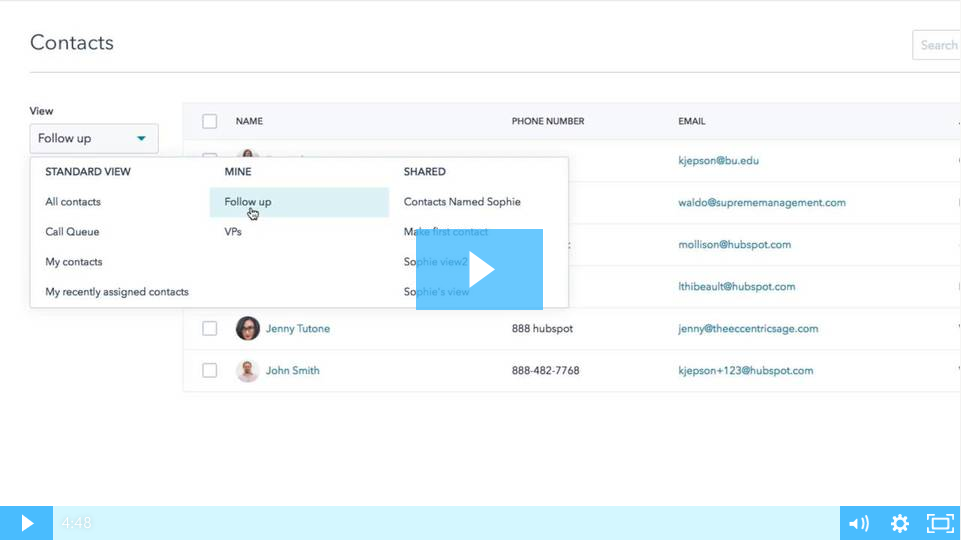Open the Follow up view dropdown
961x540 pixels.
click(93, 138)
